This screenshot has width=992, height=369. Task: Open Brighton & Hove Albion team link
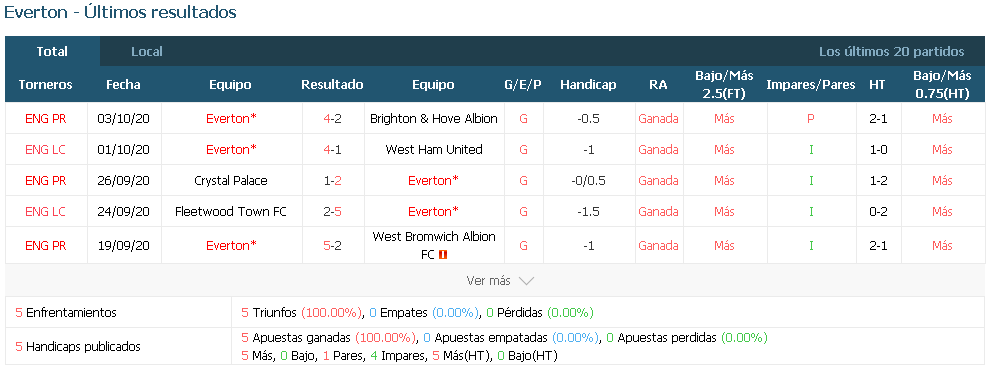(x=434, y=118)
